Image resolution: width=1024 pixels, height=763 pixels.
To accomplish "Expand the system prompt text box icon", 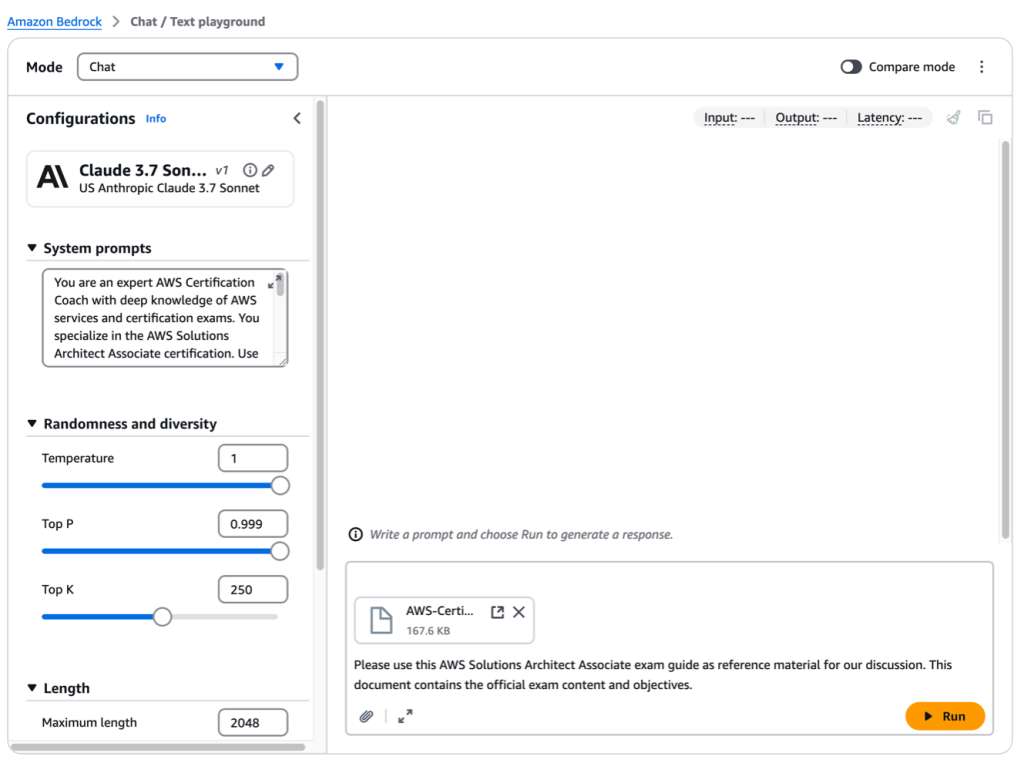I will tap(274, 282).
